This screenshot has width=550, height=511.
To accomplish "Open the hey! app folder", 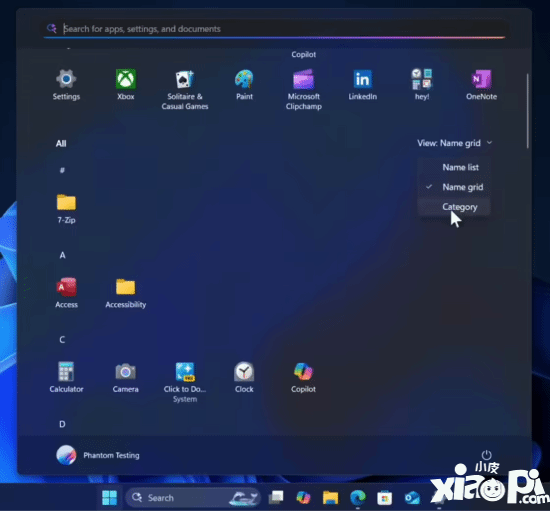I will coord(422,84).
